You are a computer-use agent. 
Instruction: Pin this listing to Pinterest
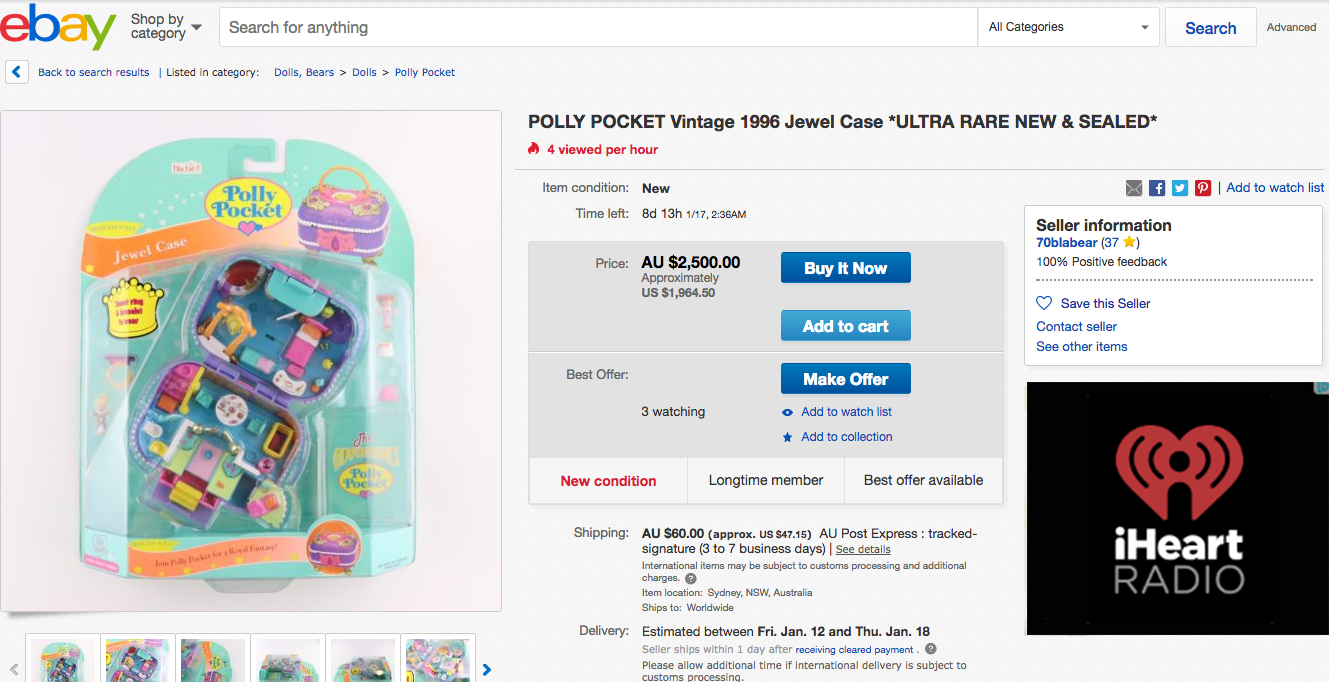point(1202,187)
